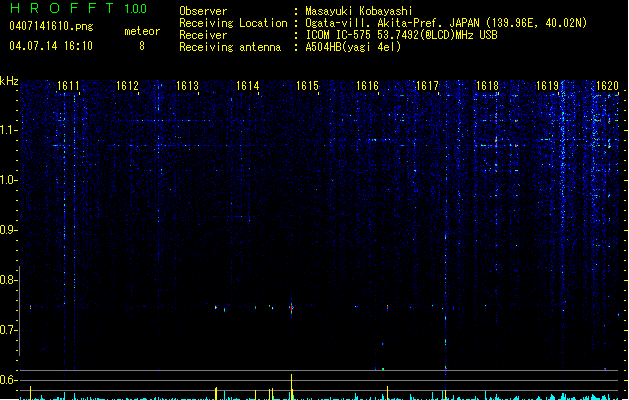Click the observer name Masayuki Kobayashi
The height and width of the screenshot is (400, 629).
coord(359,11)
